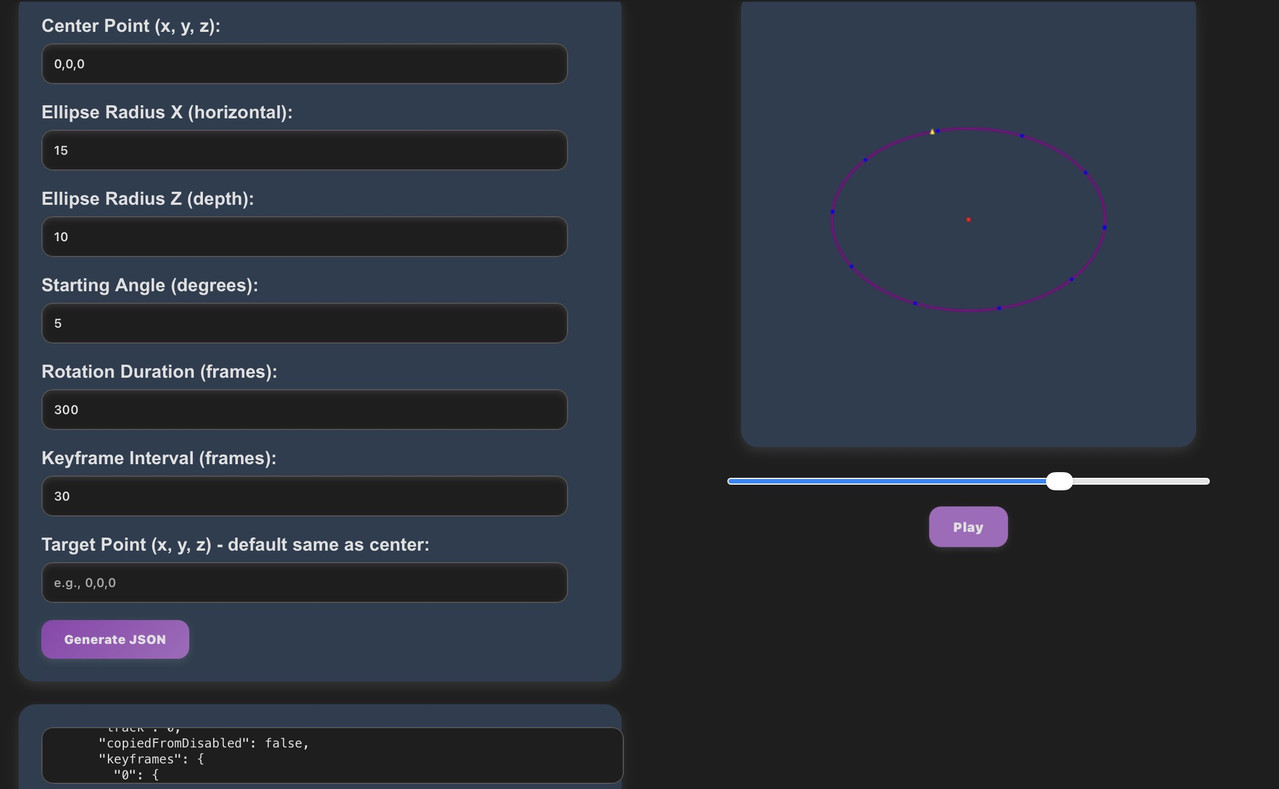Click the "copiedFromDisabled": false line
Image resolution: width=1279 pixels, height=789 pixels.
click(204, 743)
